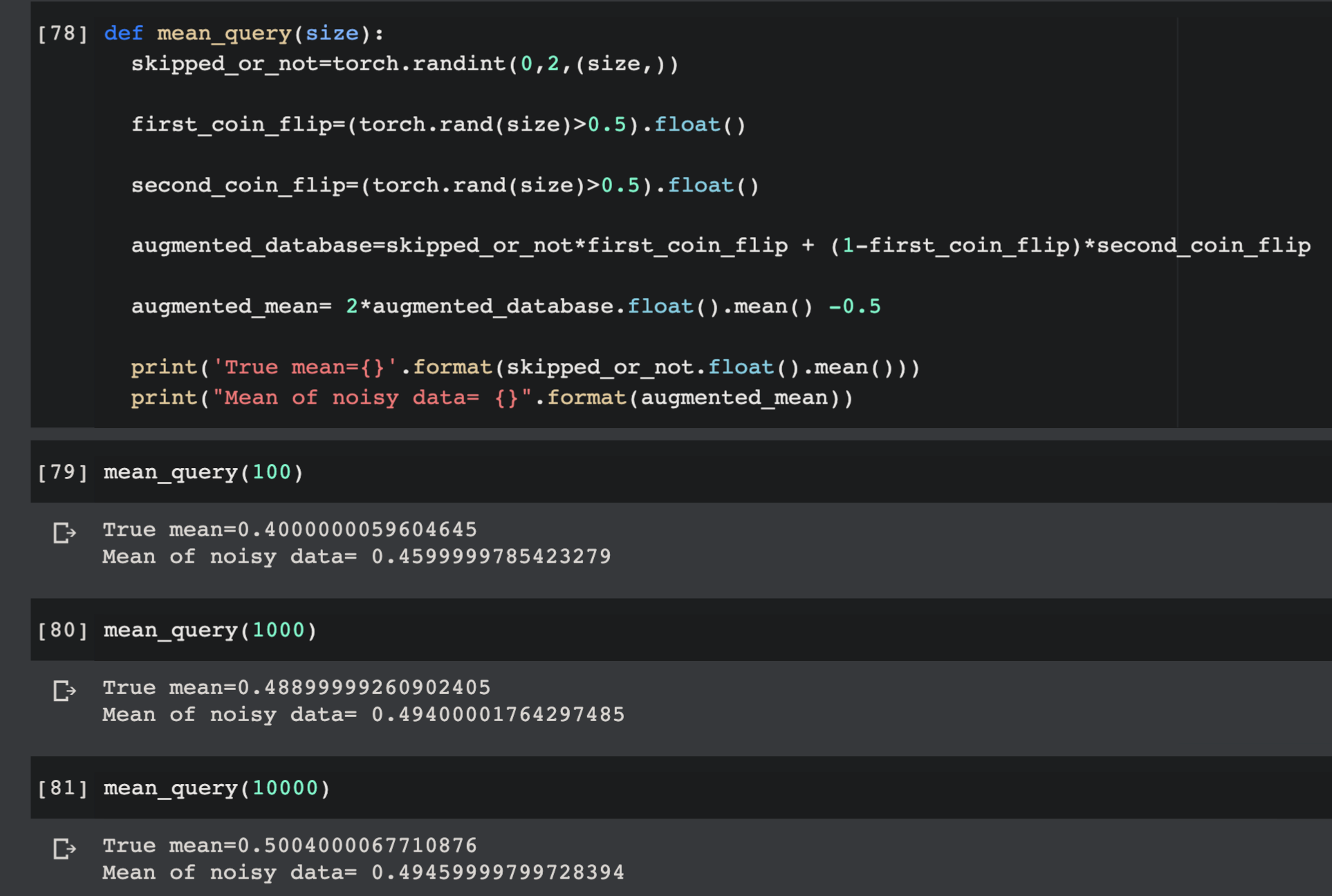Click the skipped_or_not assignment line

click(405, 63)
